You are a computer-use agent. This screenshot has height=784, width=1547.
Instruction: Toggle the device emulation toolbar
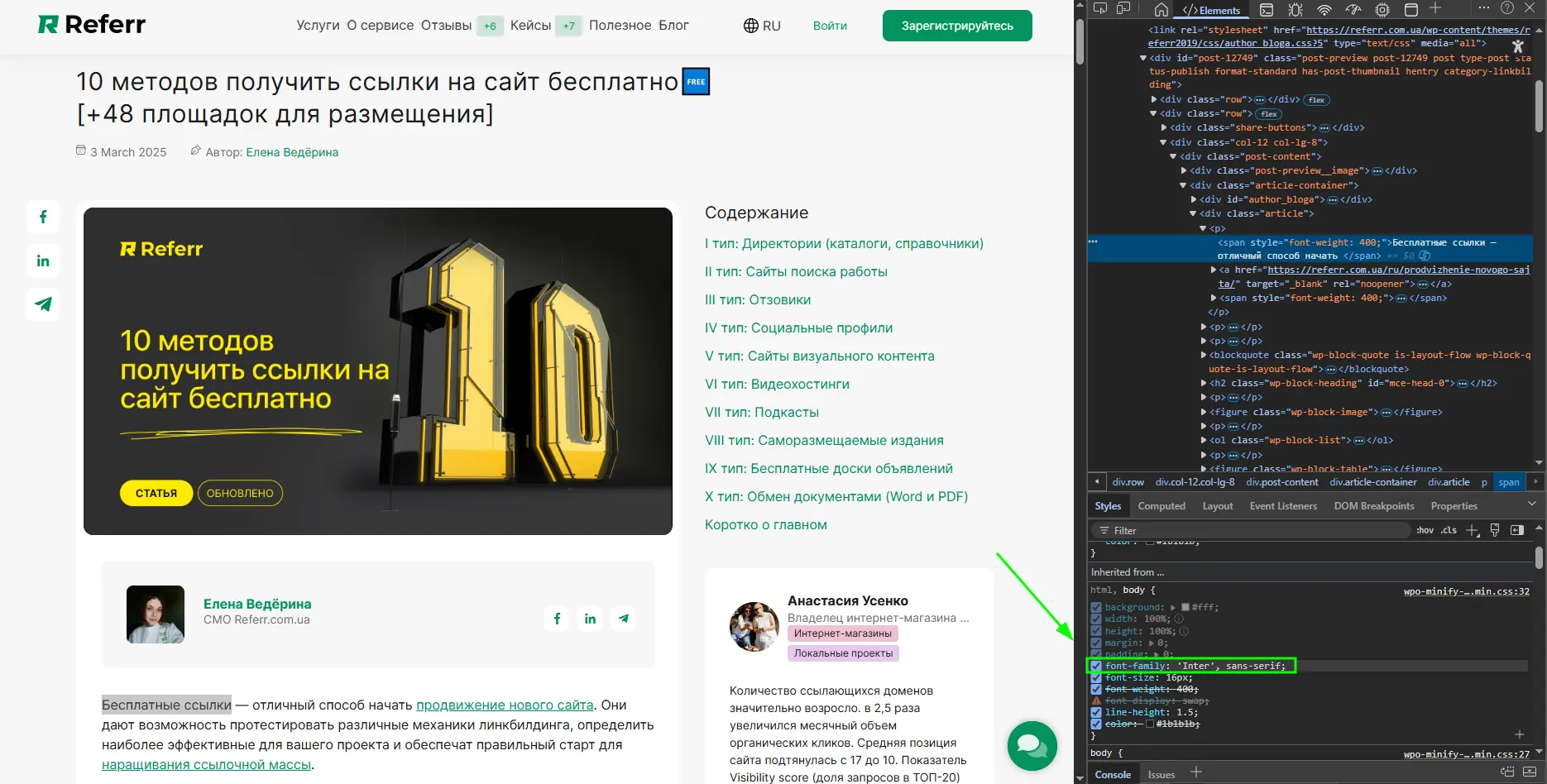pos(1122,9)
